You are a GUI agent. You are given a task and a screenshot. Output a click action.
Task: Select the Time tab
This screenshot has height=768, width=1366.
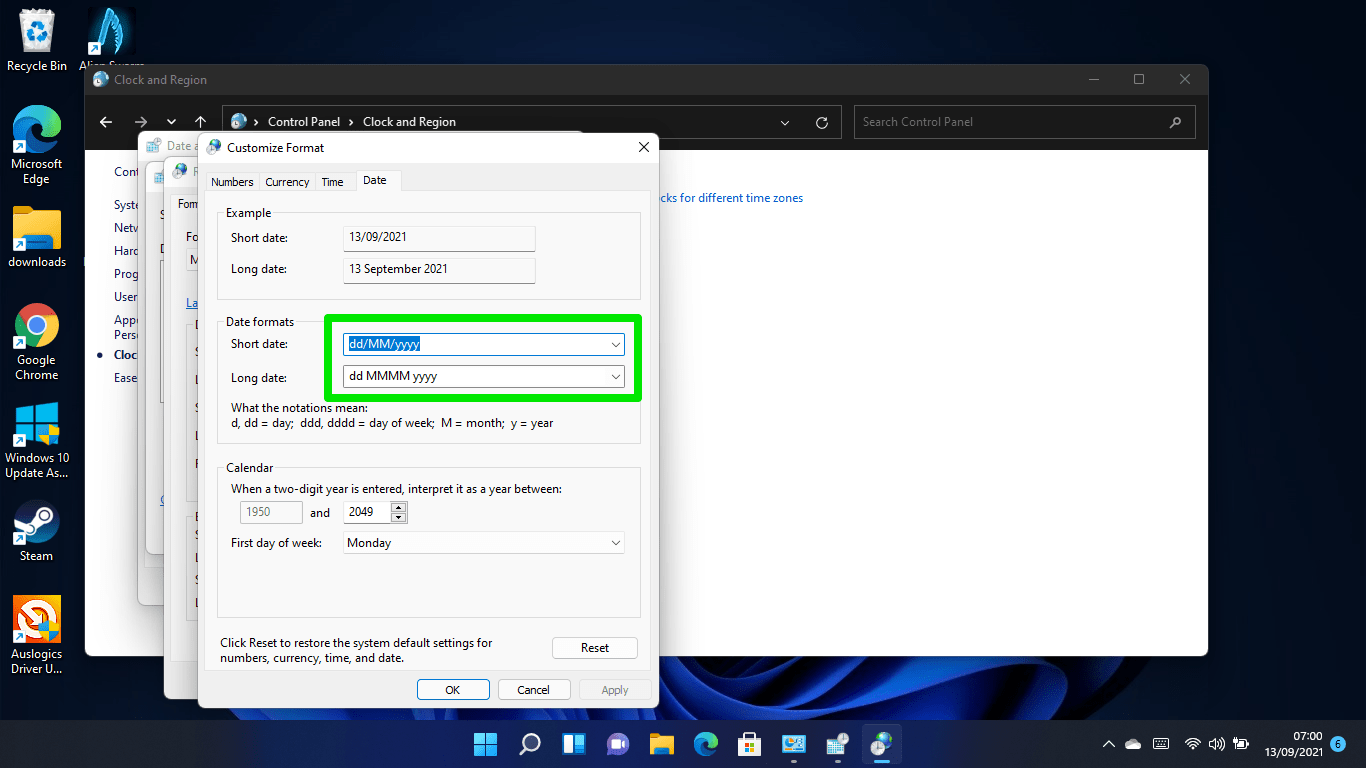click(x=332, y=182)
